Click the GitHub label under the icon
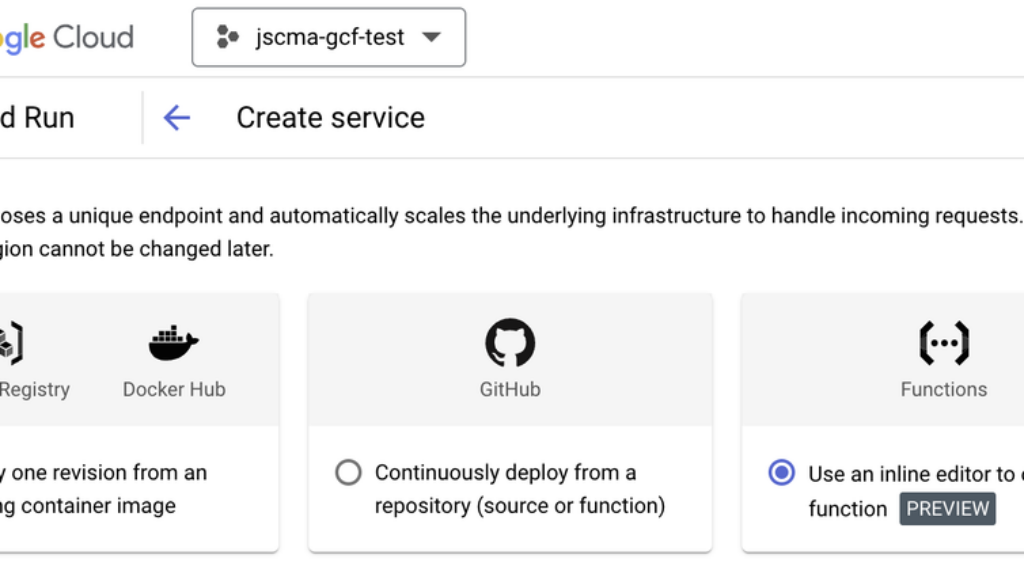The width and height of the screenshot is (1024, 585). click(510, 390)
